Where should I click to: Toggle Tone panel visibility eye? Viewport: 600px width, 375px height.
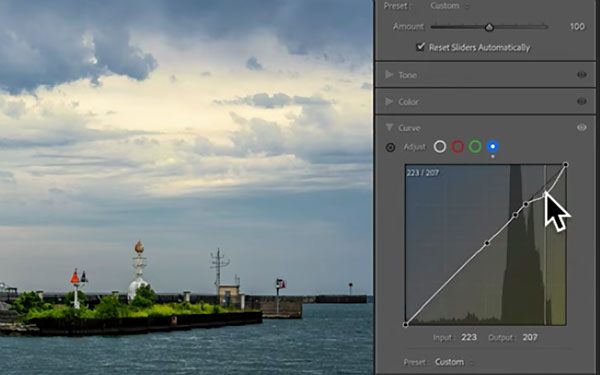(x=582, y=75)
